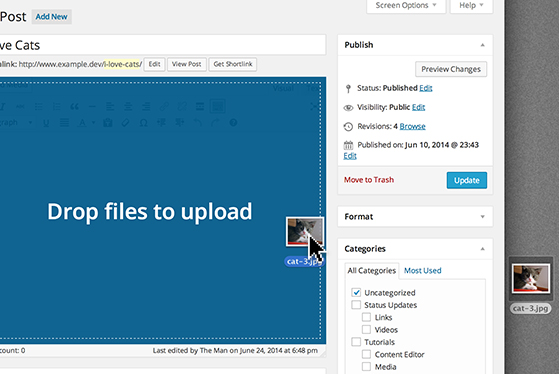The height and width of the screenshot is (374, 559).
Task: Decrease indent in the editor toolbar
Action: tap(161, 123)
